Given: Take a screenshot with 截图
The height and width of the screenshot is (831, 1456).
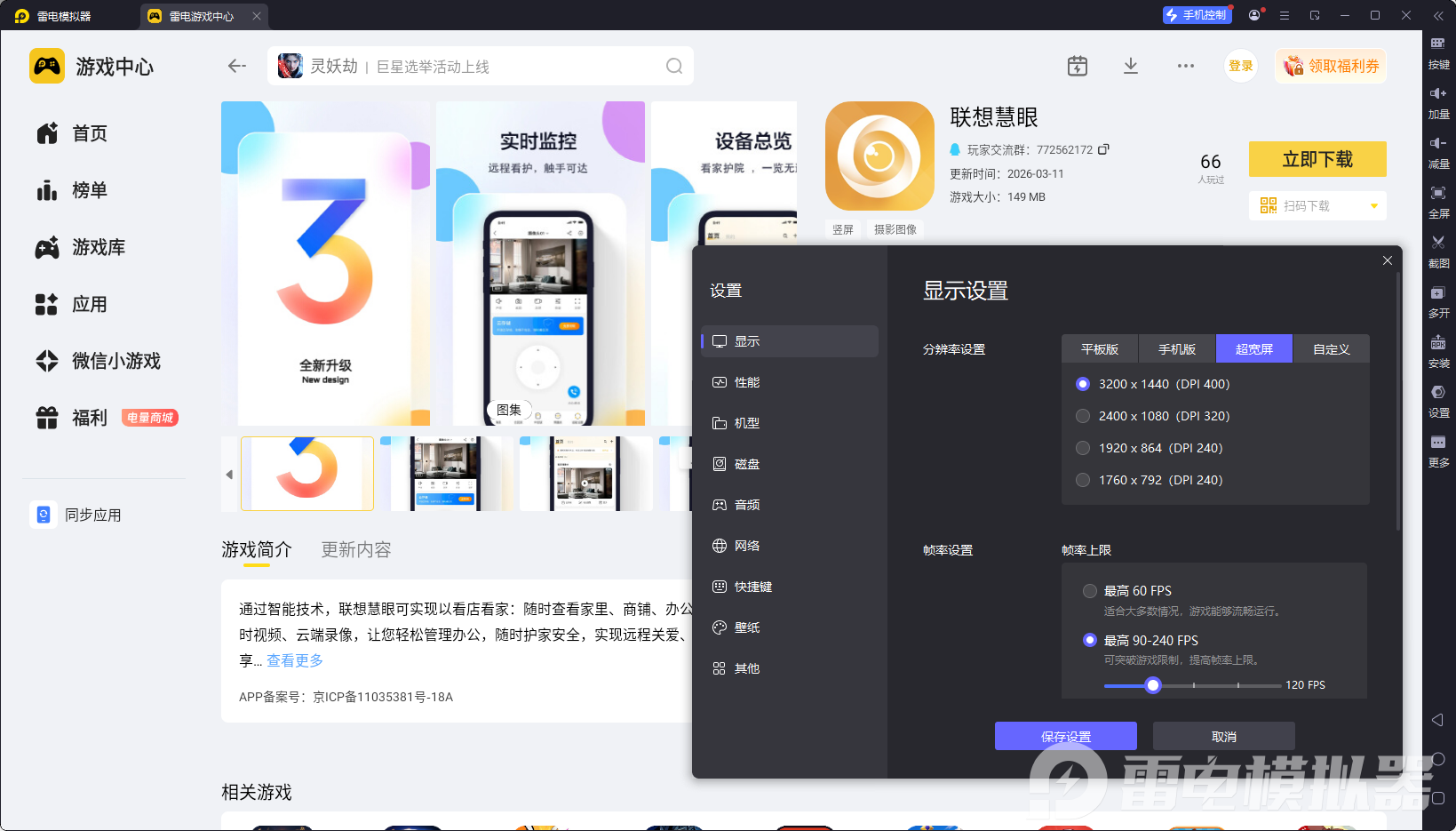Looking at the screenshot, I should pyautogui.click(x=1439, y=252).
